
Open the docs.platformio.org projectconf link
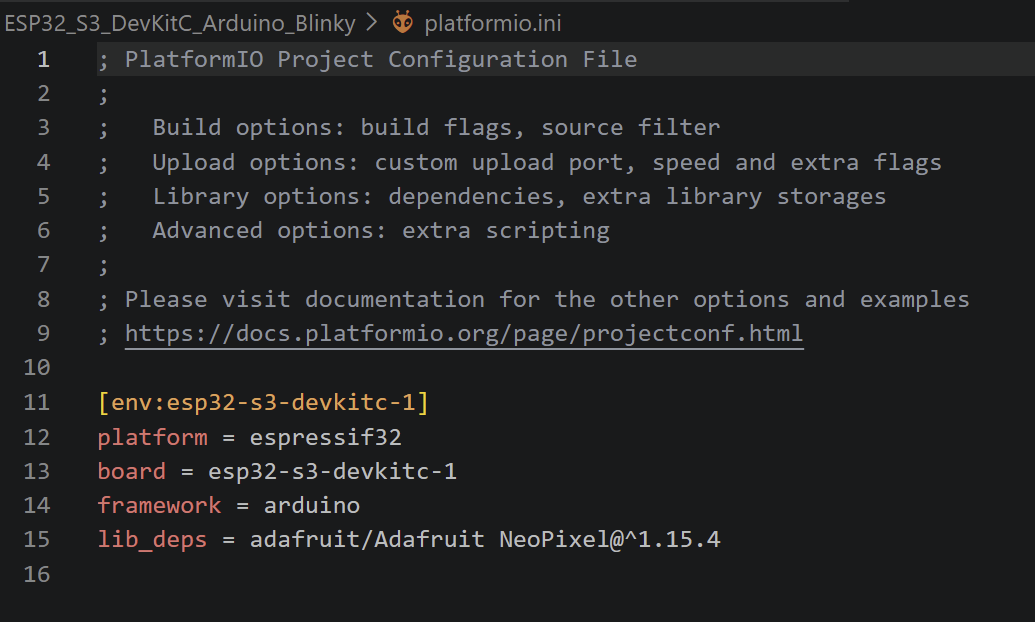464,333
